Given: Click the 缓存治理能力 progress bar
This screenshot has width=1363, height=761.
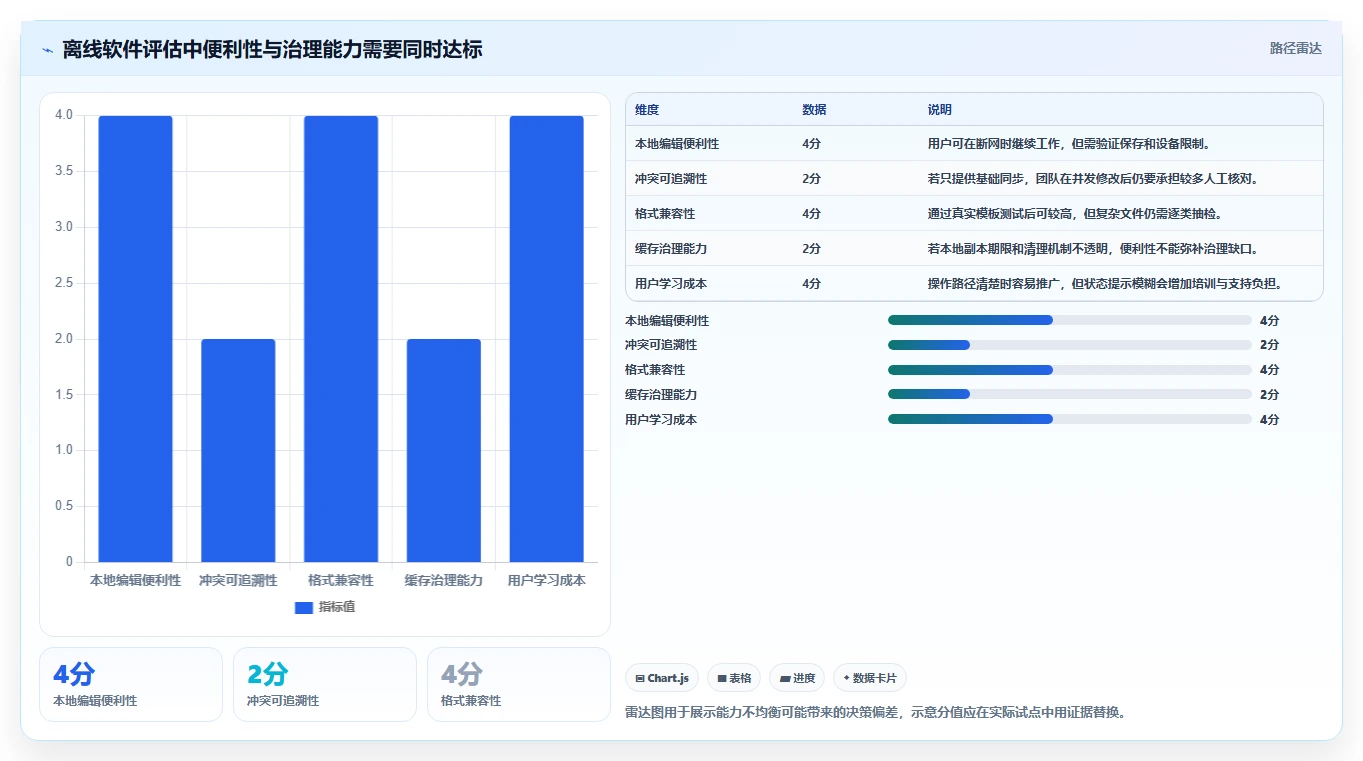Looking at the screenshot, I should pos(1069,394).
